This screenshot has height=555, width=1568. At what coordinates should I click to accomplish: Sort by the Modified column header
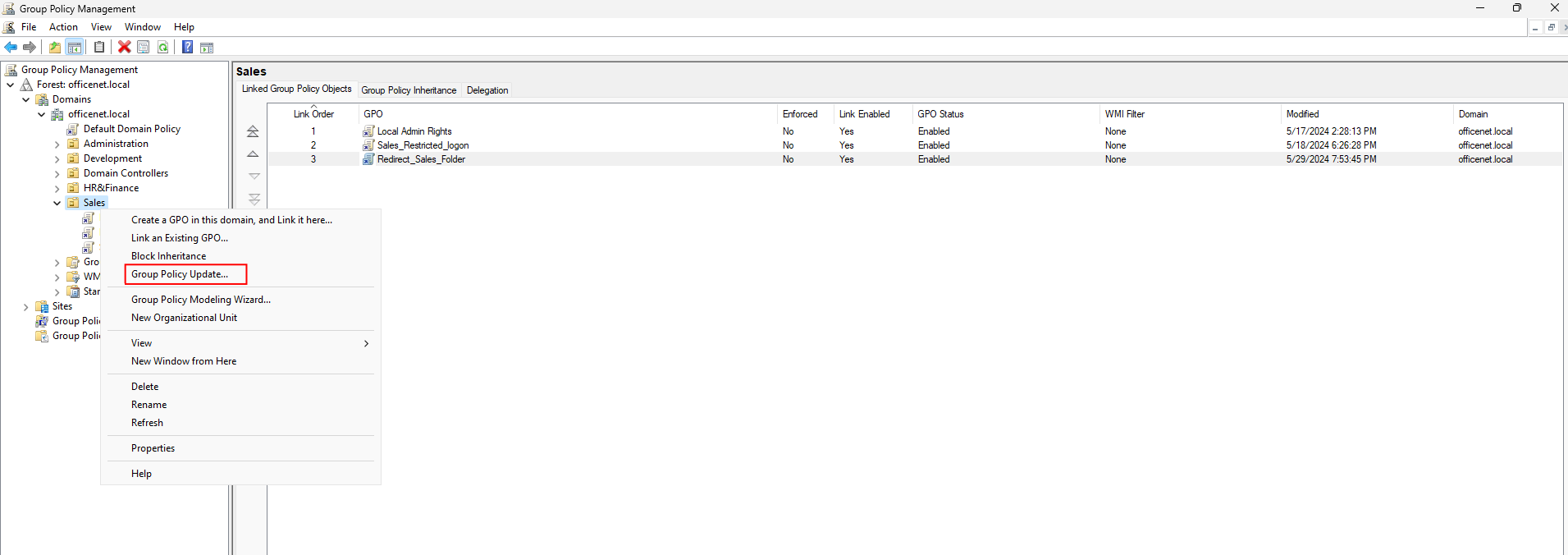pos(1367,114)
